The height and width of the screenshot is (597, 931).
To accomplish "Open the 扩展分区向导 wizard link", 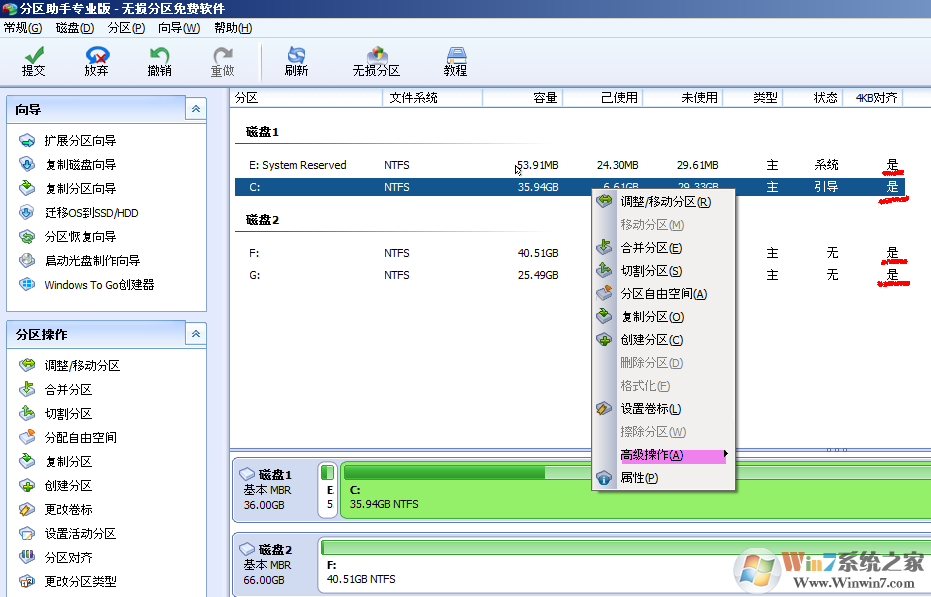I will (81, 139).
